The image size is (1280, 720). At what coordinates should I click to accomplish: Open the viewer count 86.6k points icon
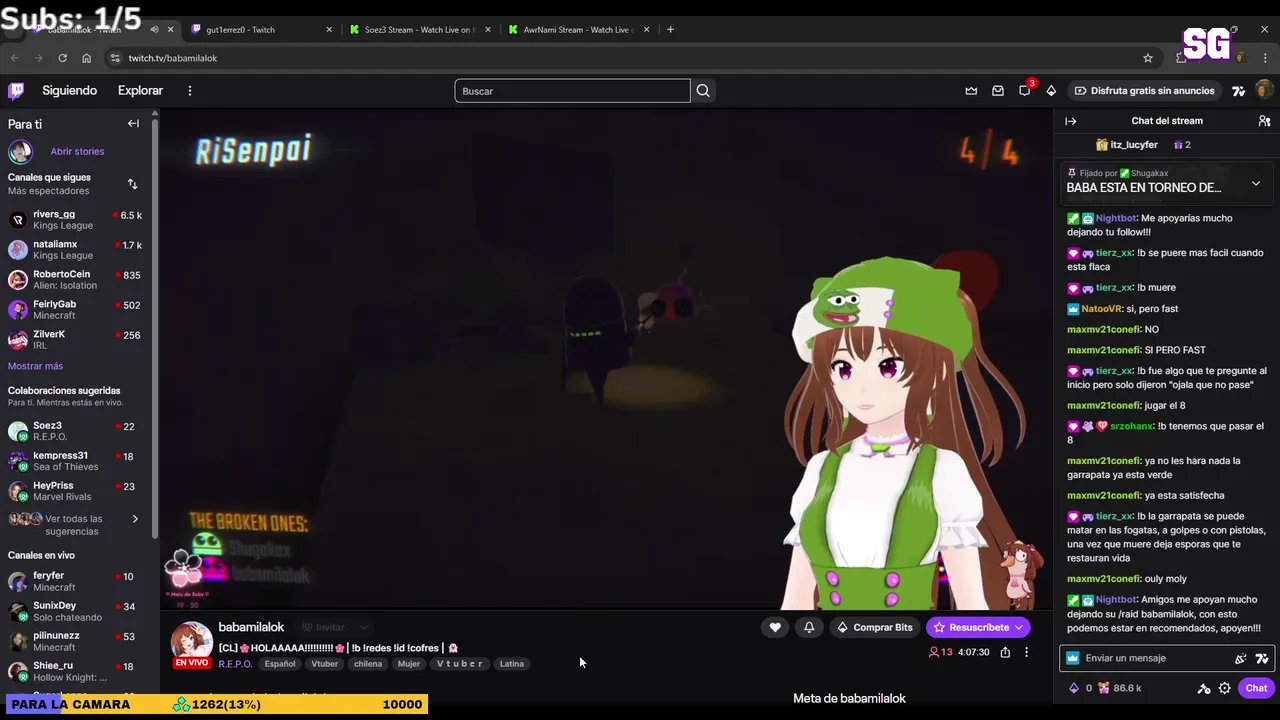(1104, 688)
